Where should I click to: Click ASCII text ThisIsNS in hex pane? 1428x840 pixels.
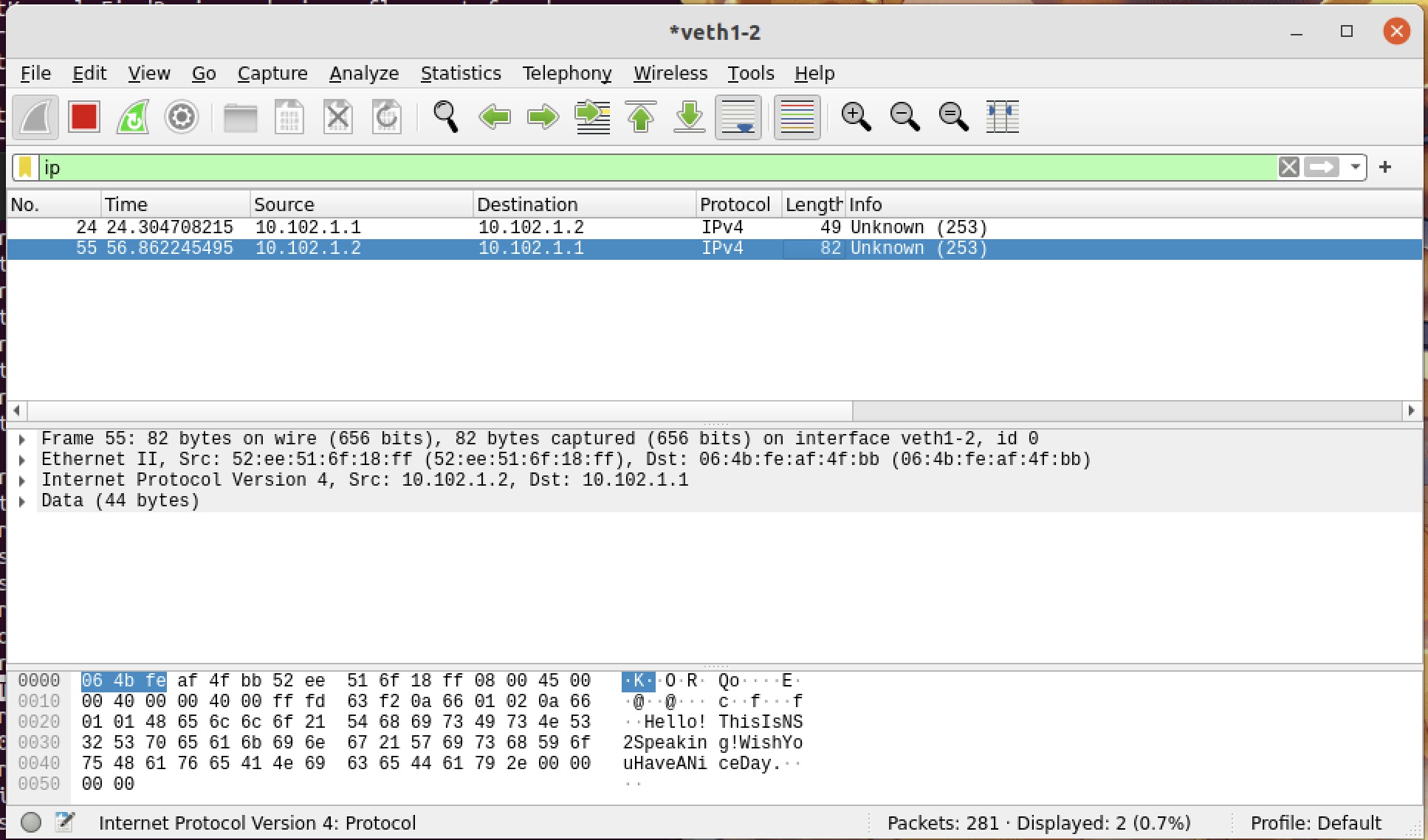[x=761, y=722]
